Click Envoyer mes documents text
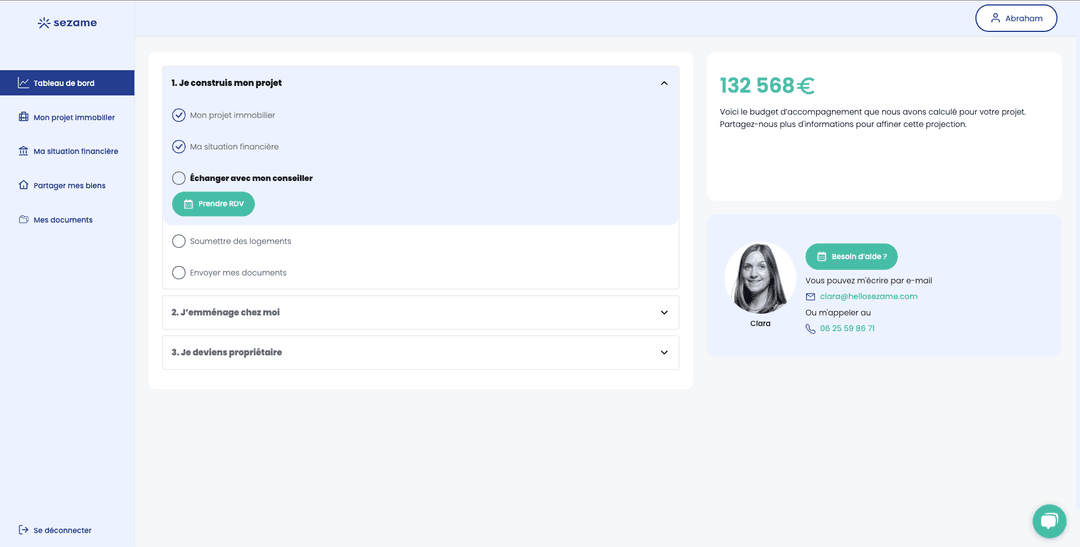This screenshot has height=547, width=1080. click(x=238, y=273)
